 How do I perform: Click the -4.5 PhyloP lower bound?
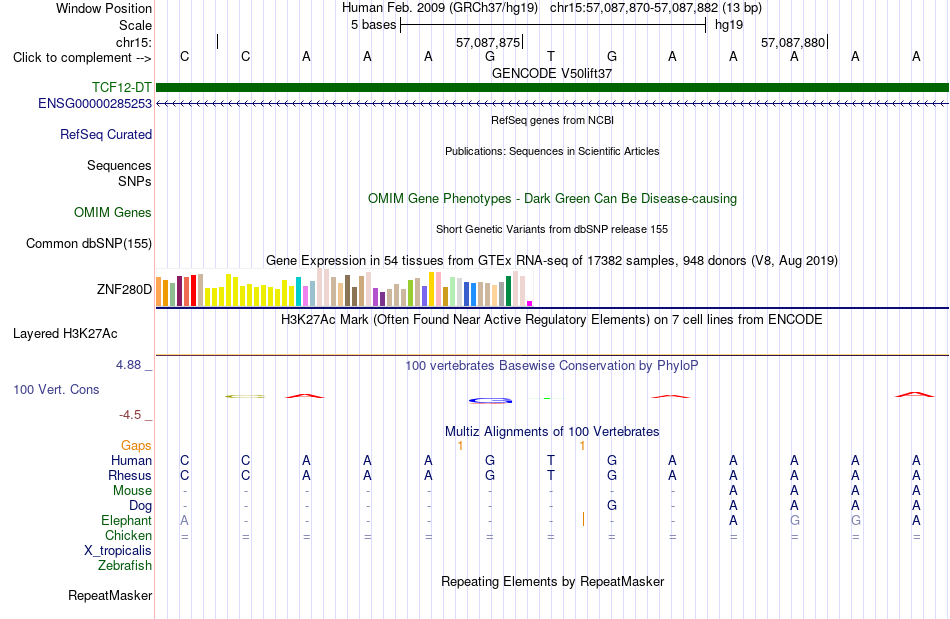coord(130,415)
